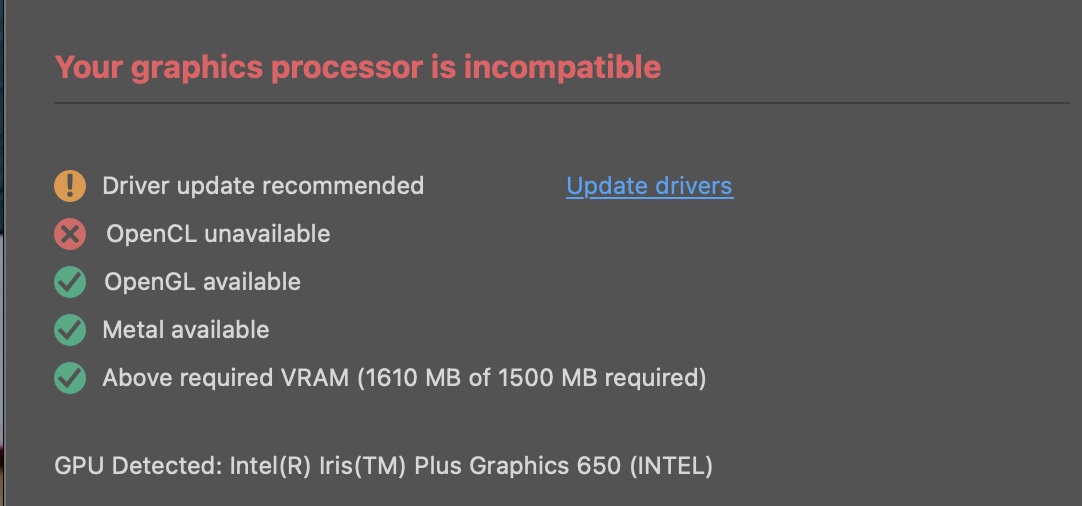Click the horizontal divider under the heading
The width and height of the screenshot is (1082, 506).
[x=561, y=103]
